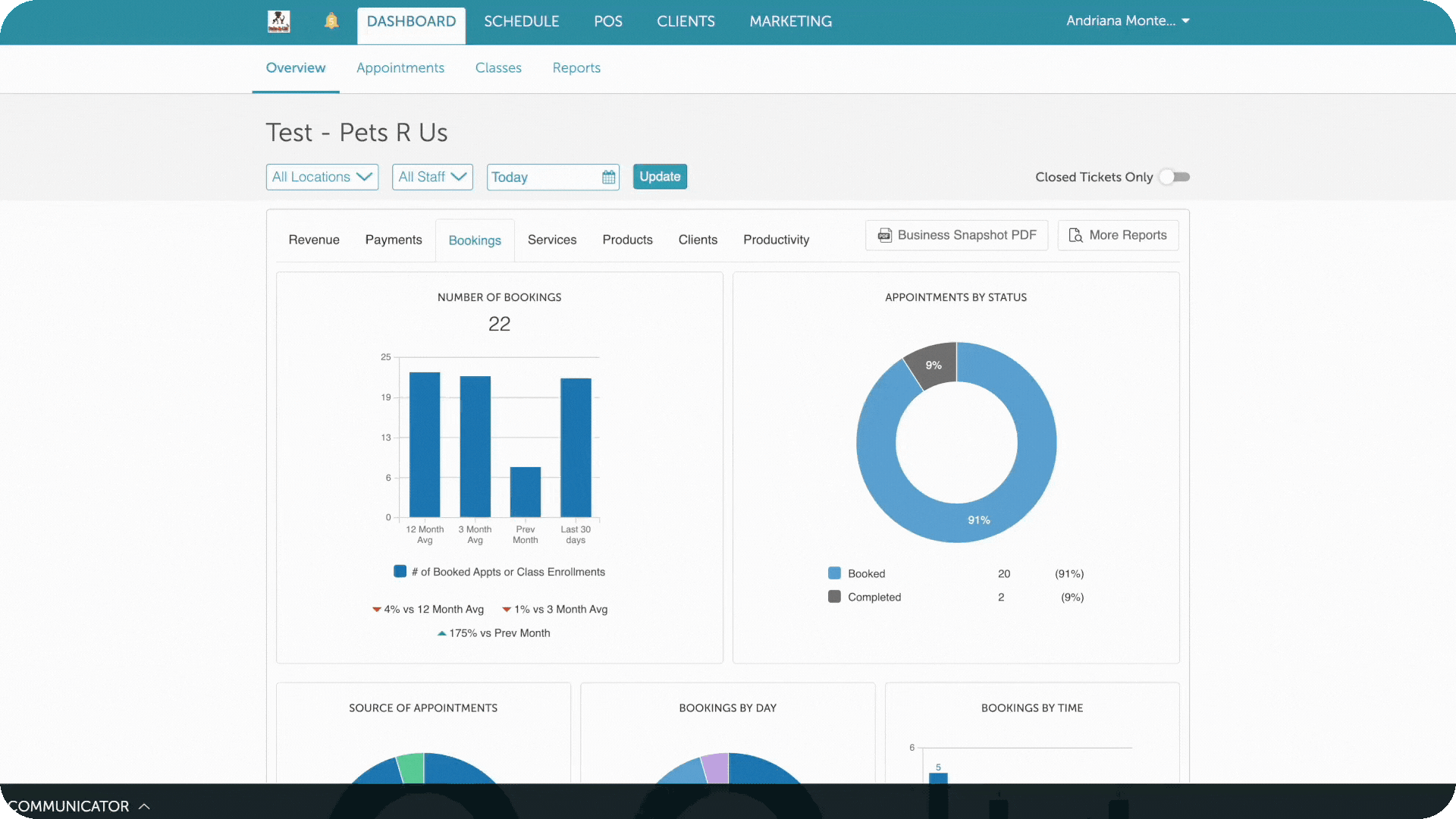
Task: Open the notifications bell with 5 alerts
Action: tap(331, 21)
